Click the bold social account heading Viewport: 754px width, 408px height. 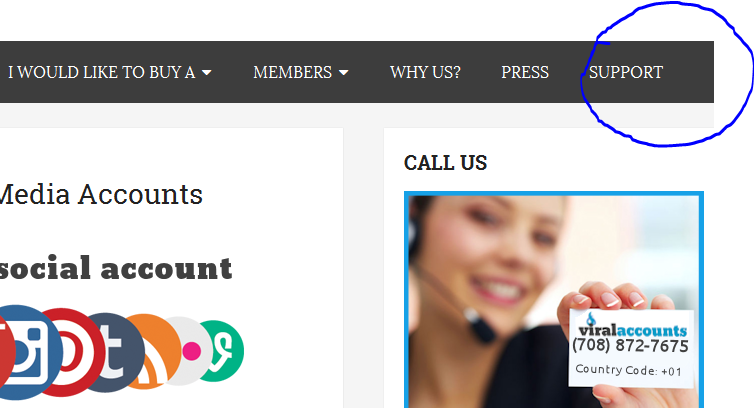(x=115, y=268)
